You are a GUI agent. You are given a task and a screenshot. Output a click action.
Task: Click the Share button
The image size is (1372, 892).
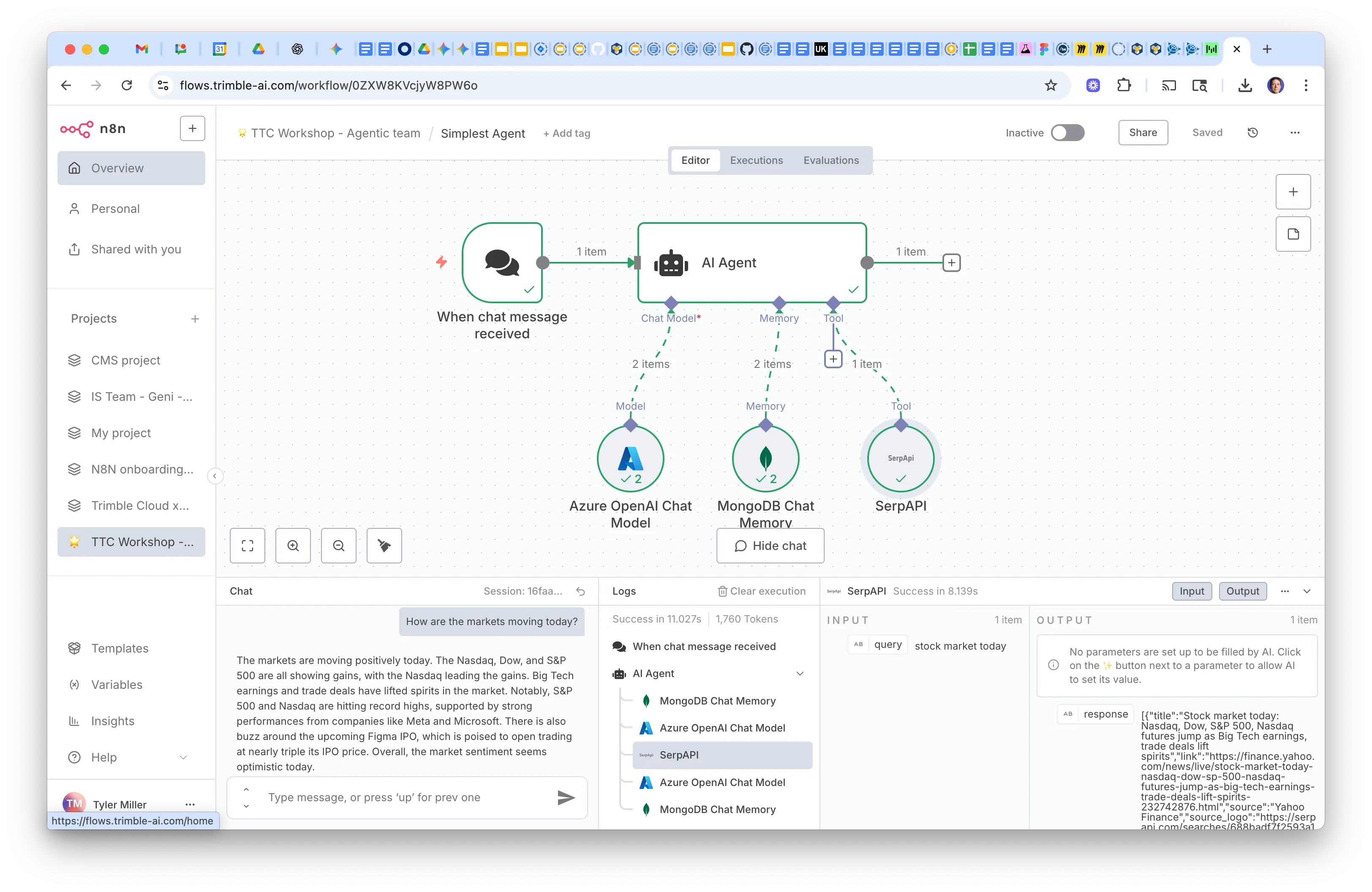click(1143, 133)
